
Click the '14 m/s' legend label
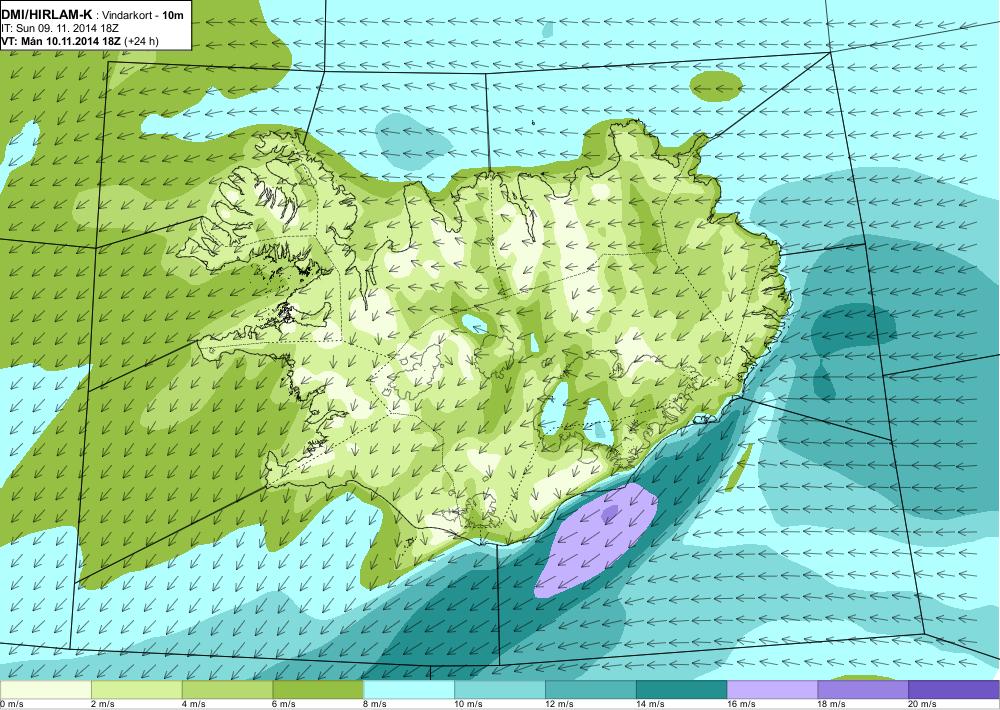(651, 704)
